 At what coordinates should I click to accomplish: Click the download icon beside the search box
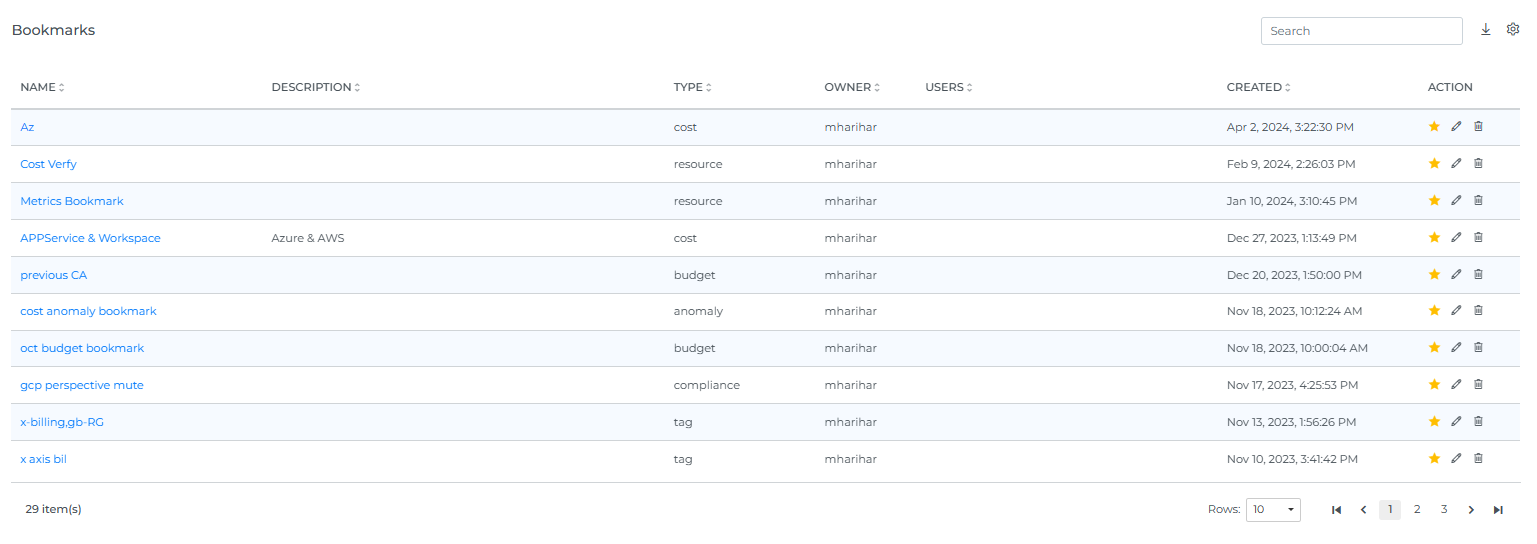[x=1485, y=30]
